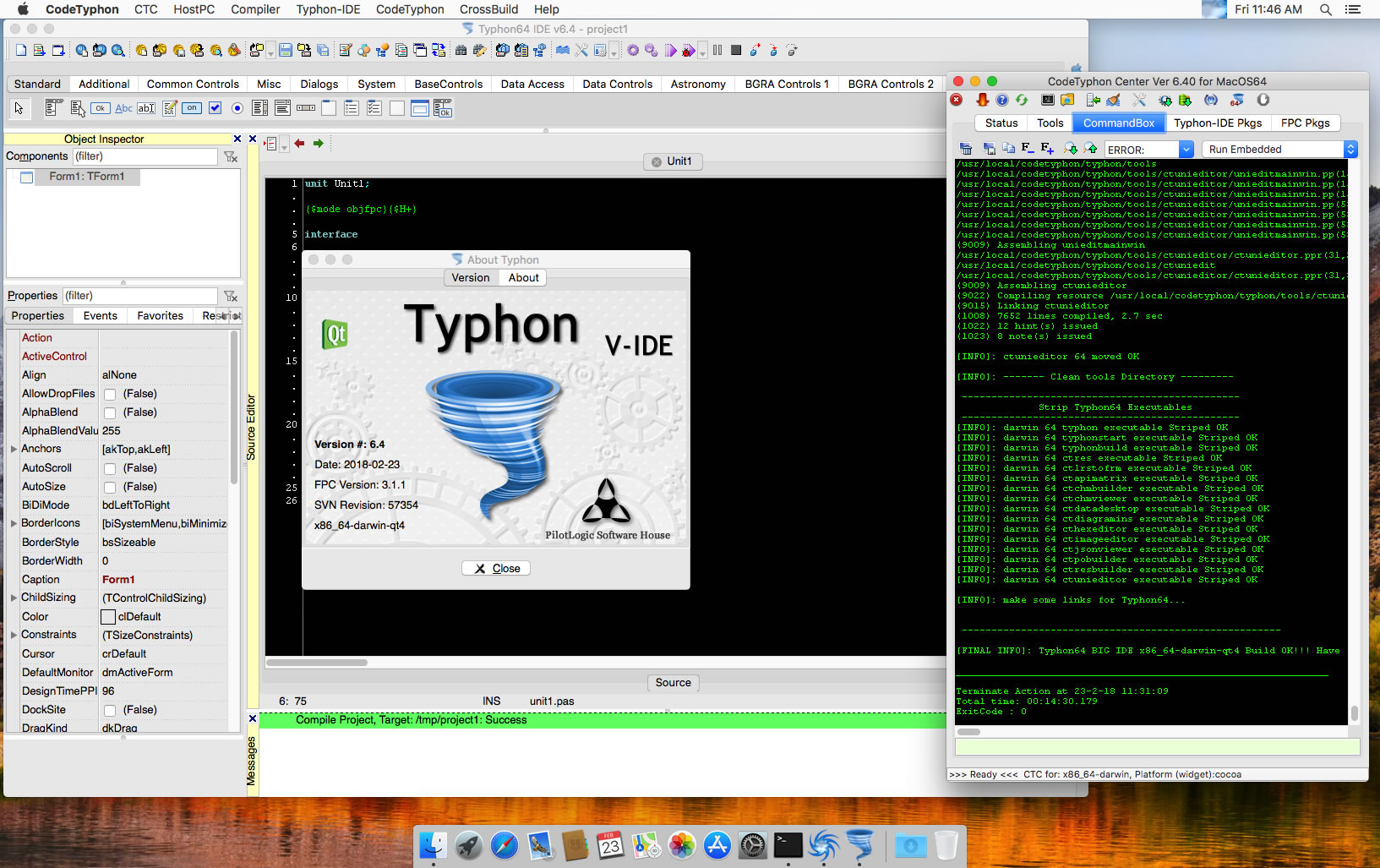Click the Unit1 editor tab button
The image size is (1380, 868).
click(x=672, y=161)
